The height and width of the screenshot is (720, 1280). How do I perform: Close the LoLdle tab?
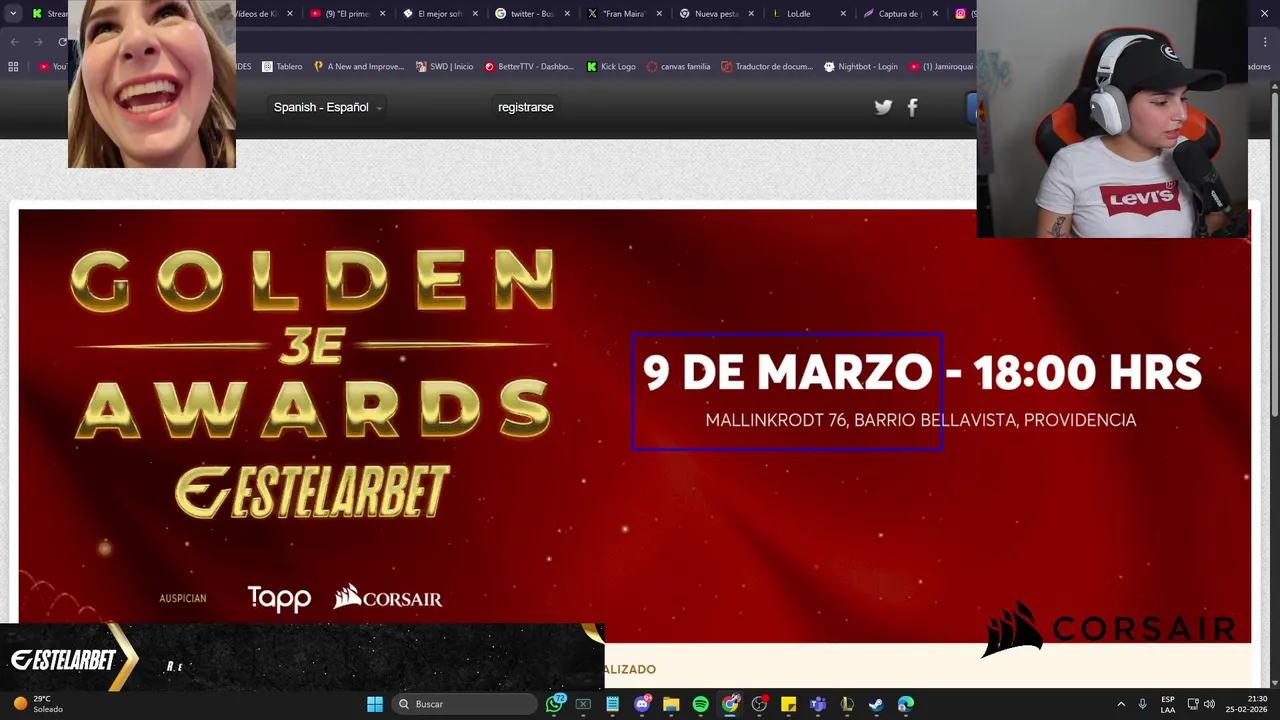click(x=843, y=14)
